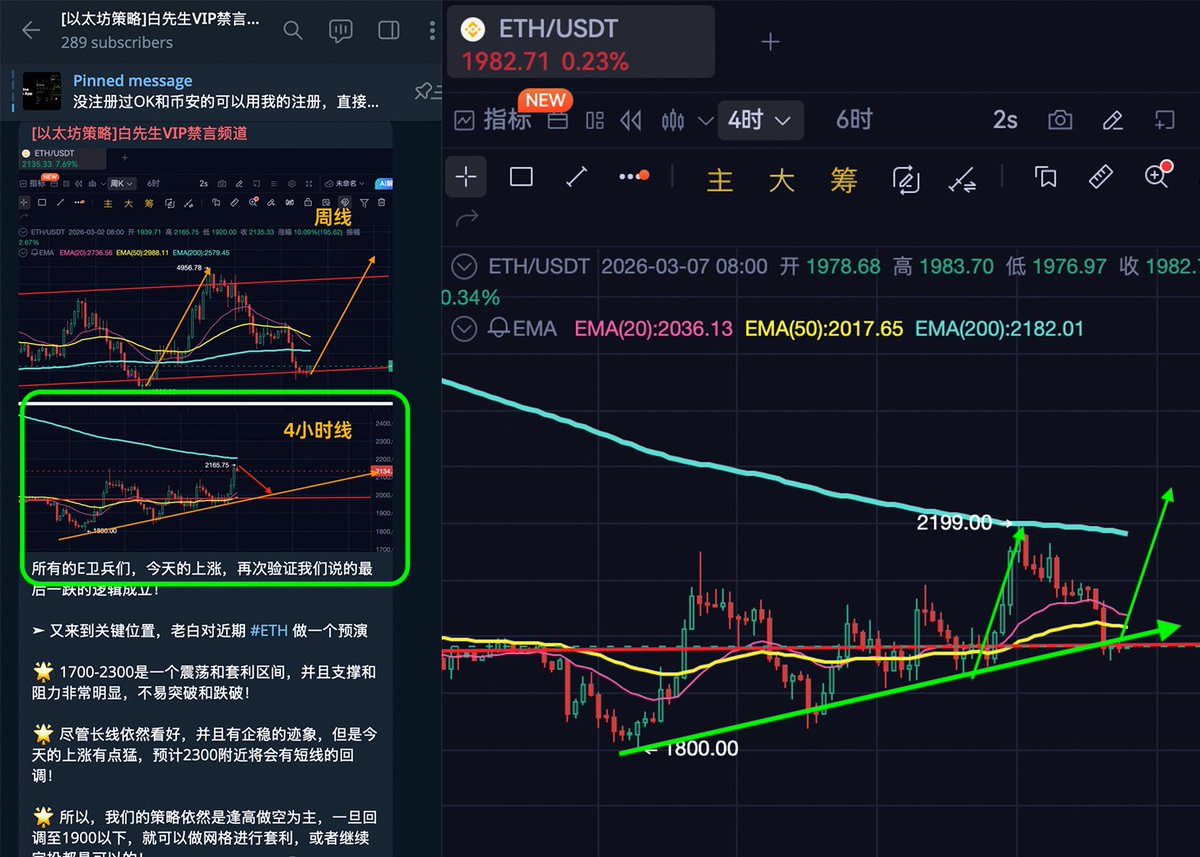Follow the #ETH hashtag link
This screenshot has height=857, width=1200.
[x=268, y=631]
